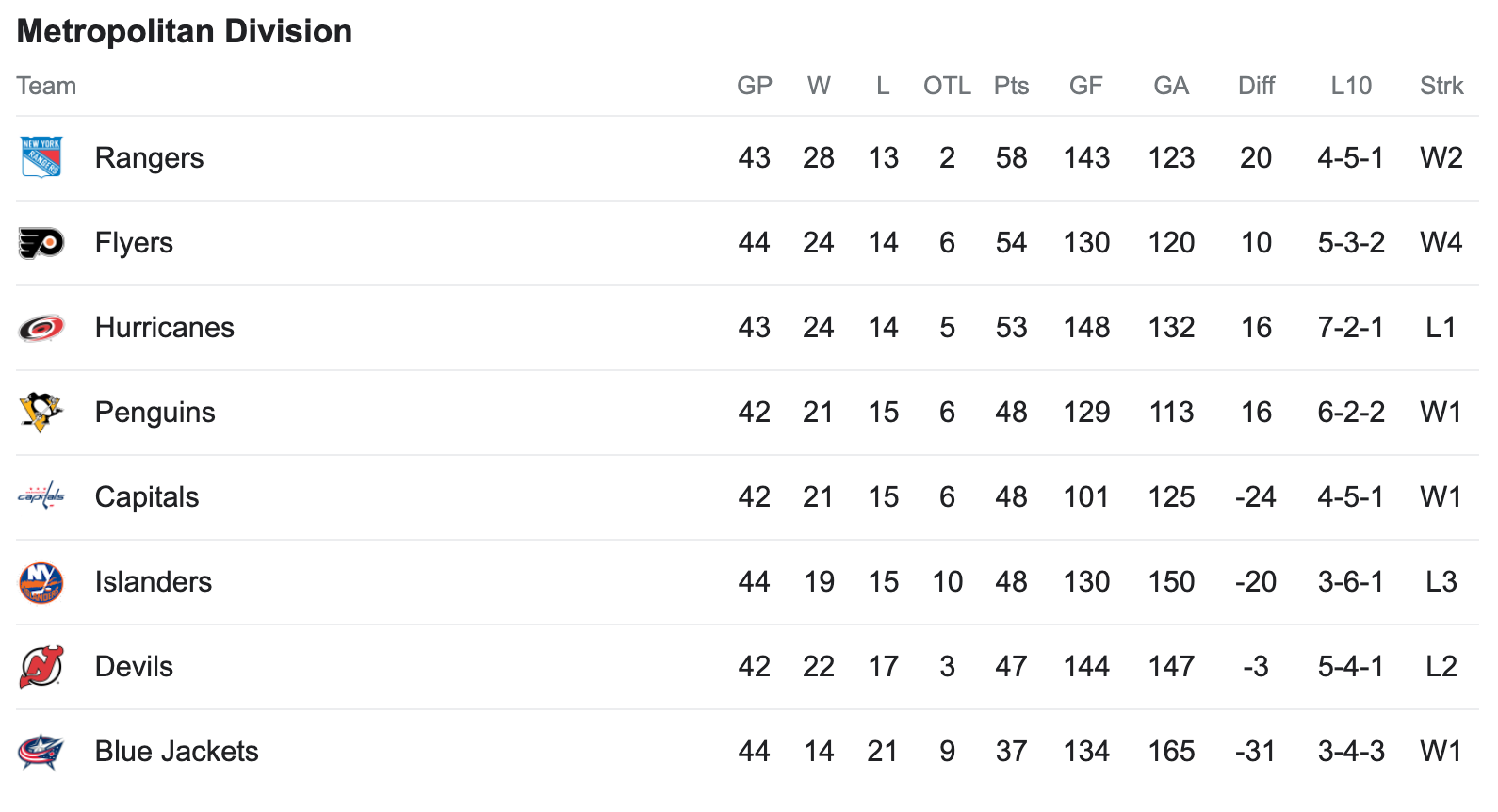Click the Flyers W4 streak value
The height and width of the screenshot is (812, 1498).
[1441, 243]
